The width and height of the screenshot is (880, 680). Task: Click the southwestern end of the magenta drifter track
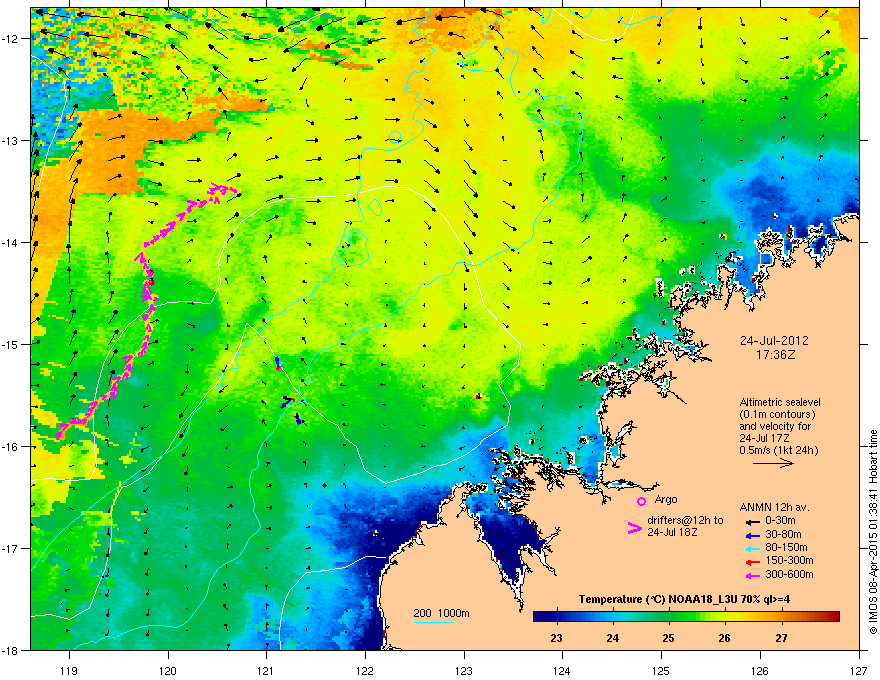58,435
